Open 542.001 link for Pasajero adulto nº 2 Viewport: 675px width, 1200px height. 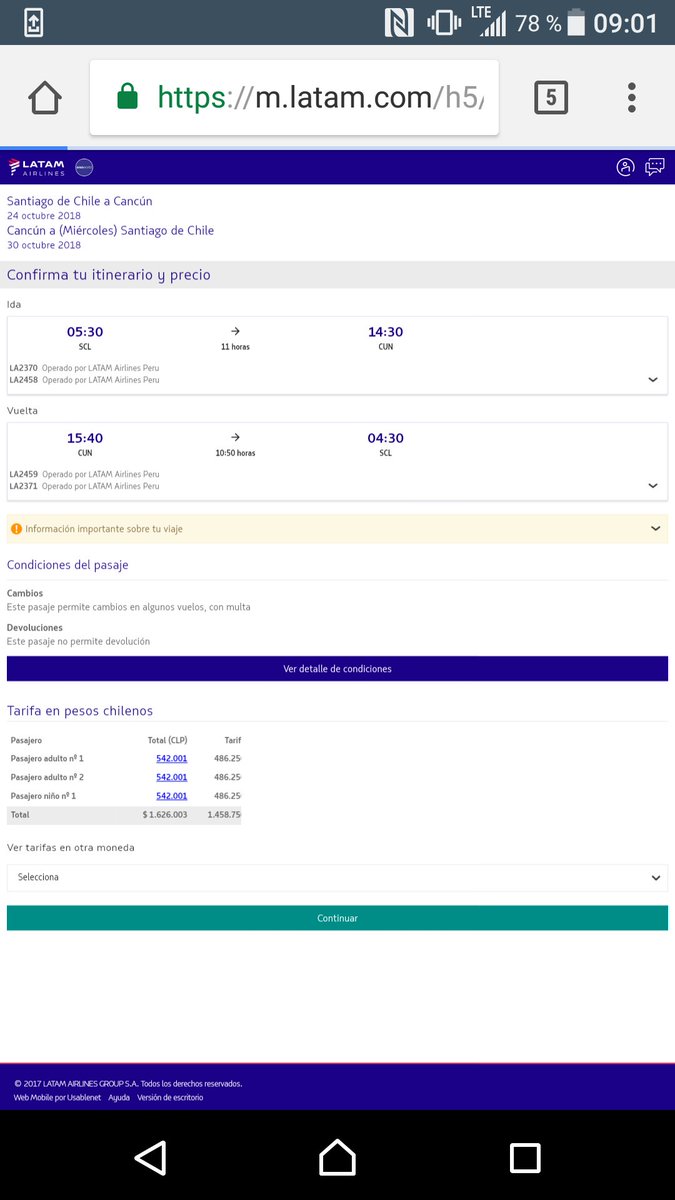(171, 777)
